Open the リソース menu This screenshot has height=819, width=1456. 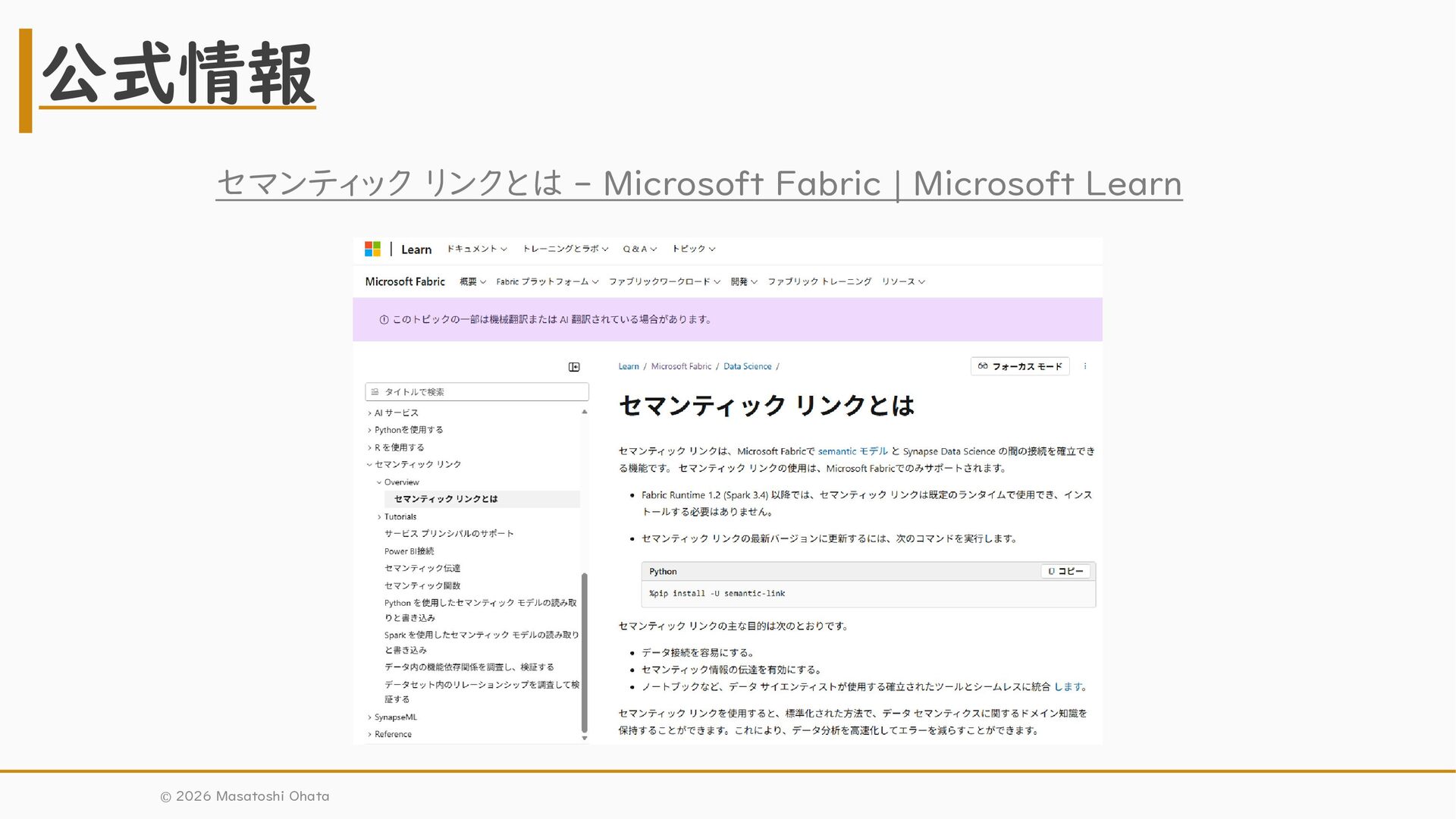(x=902, y=281)
